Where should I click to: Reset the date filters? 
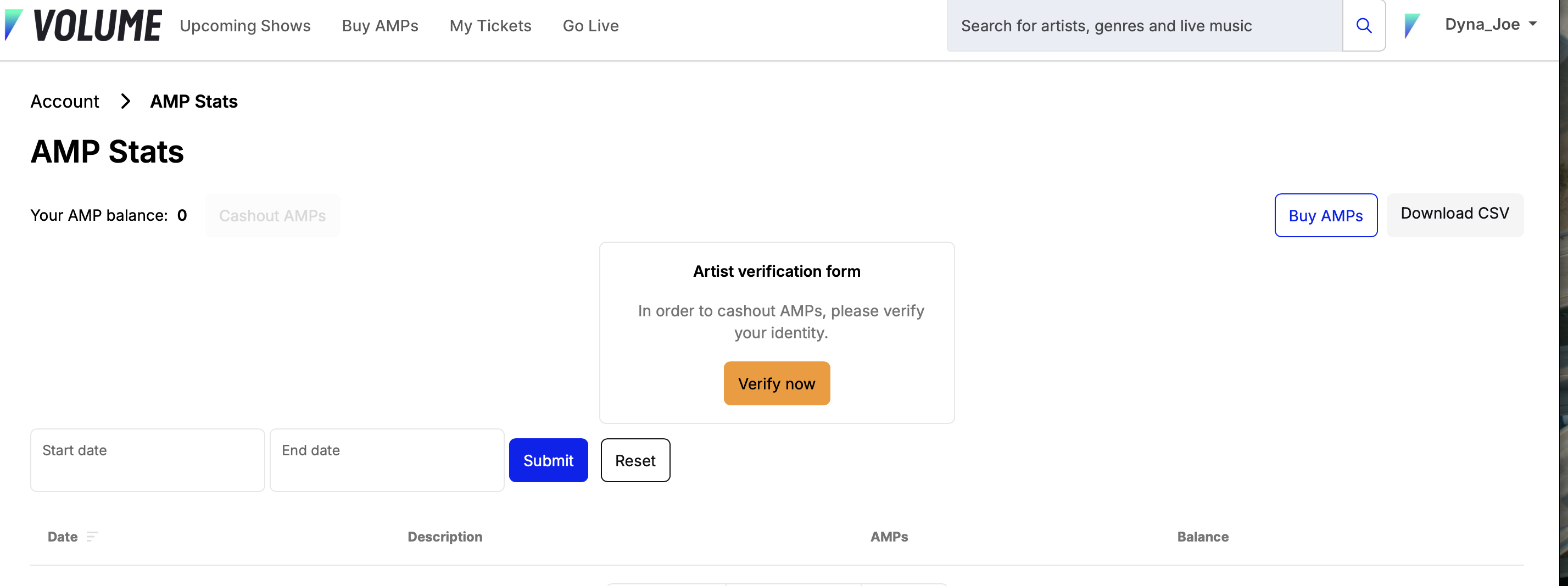pos(635,460)
